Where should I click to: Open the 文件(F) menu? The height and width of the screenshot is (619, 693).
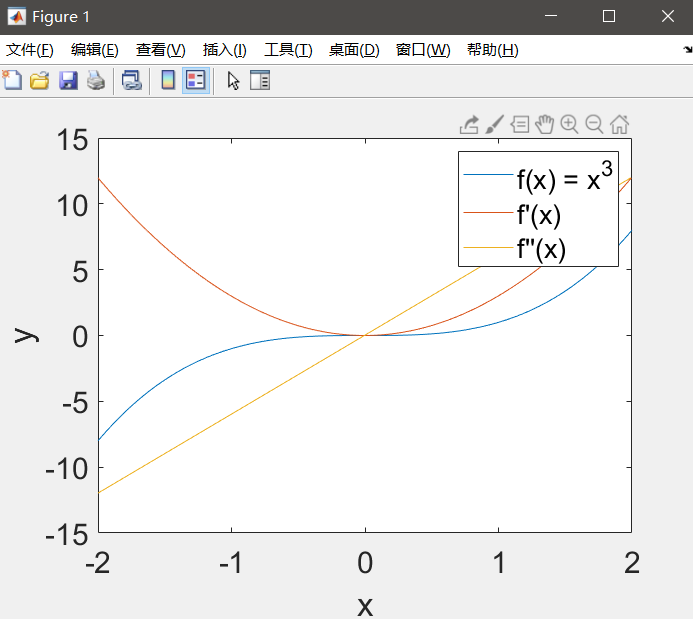coord(29,50)
